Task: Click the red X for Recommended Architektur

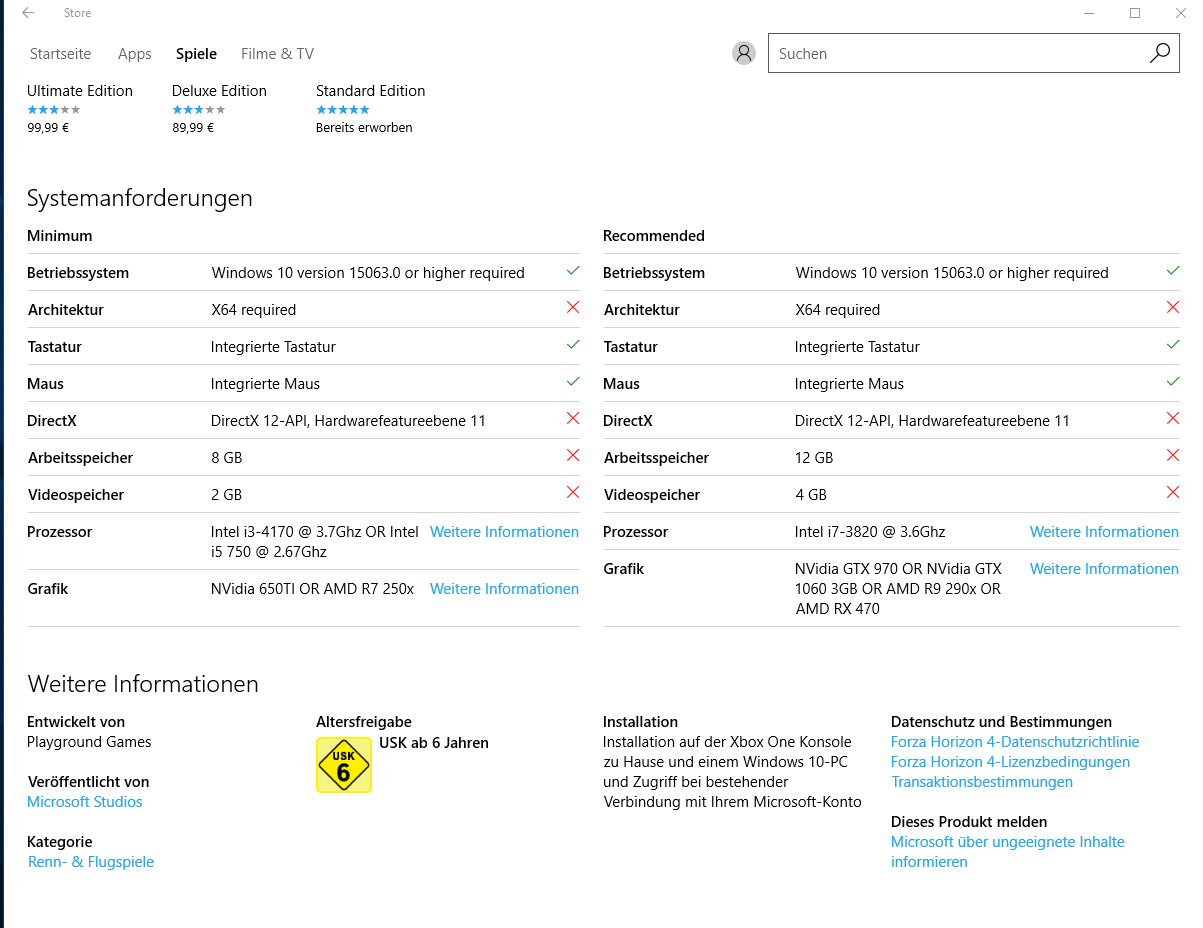Action: tap(1173, 308)
